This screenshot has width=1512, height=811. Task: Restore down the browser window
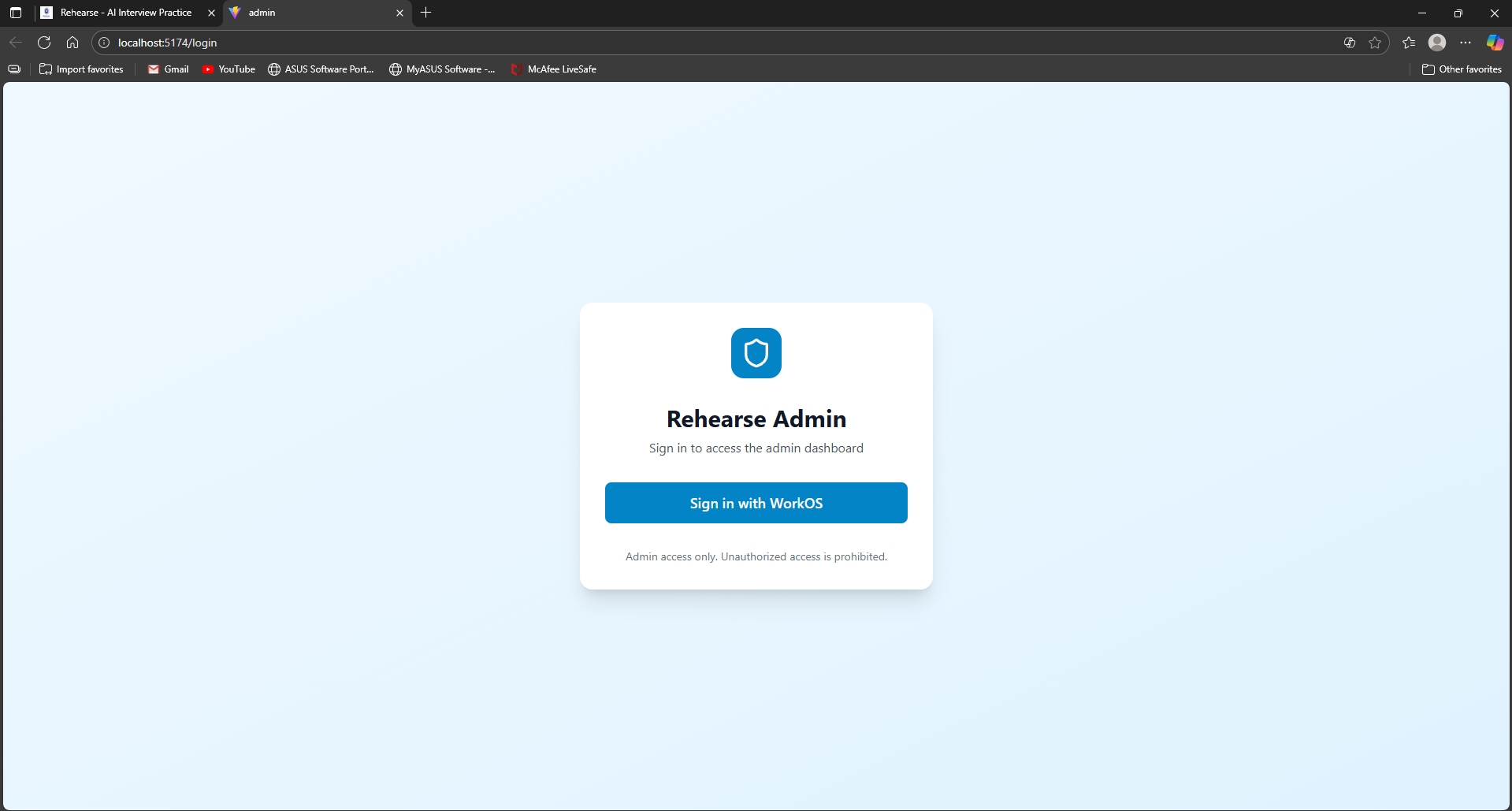click(x=1458, y=13)
